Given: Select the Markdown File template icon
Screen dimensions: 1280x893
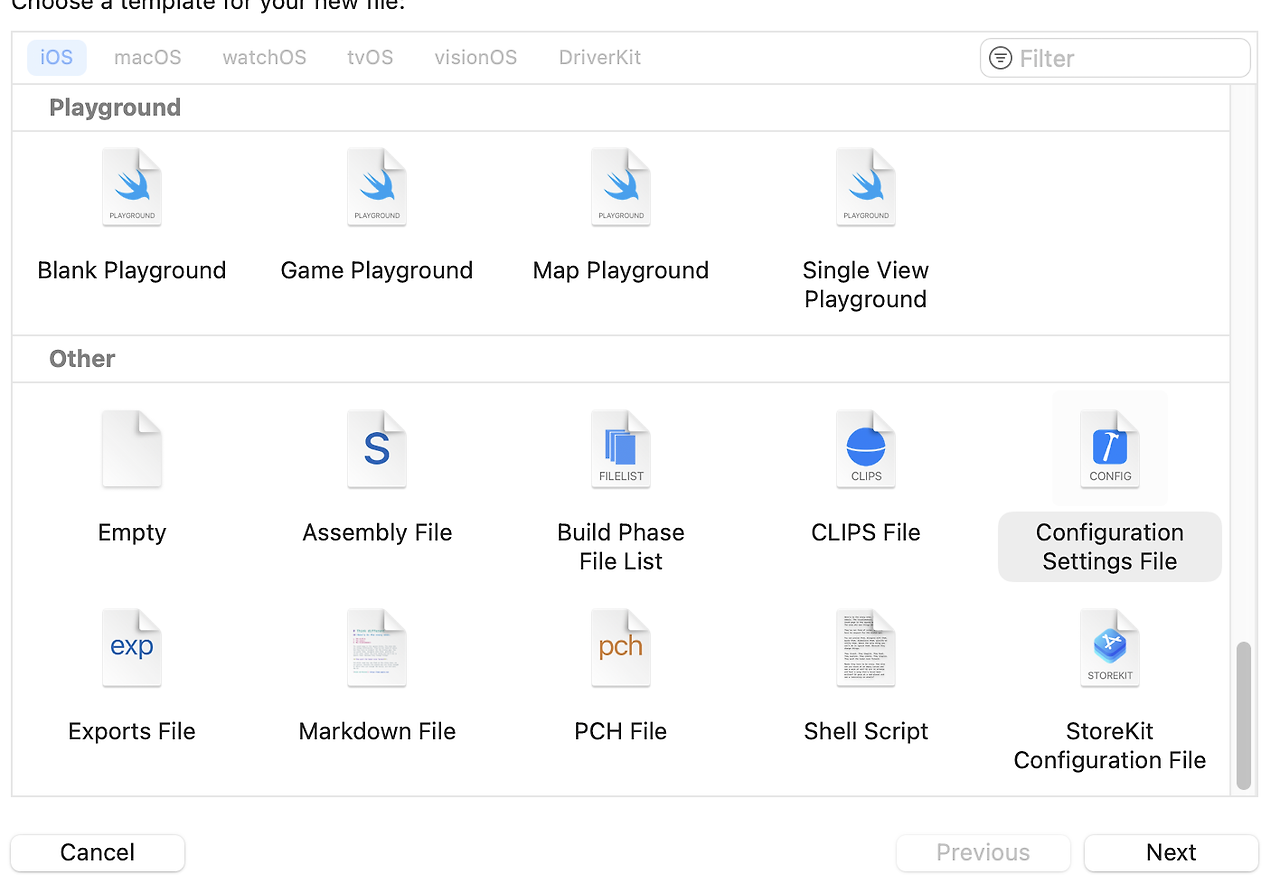Looking at the screenshot, I should [x=377, y=648].
